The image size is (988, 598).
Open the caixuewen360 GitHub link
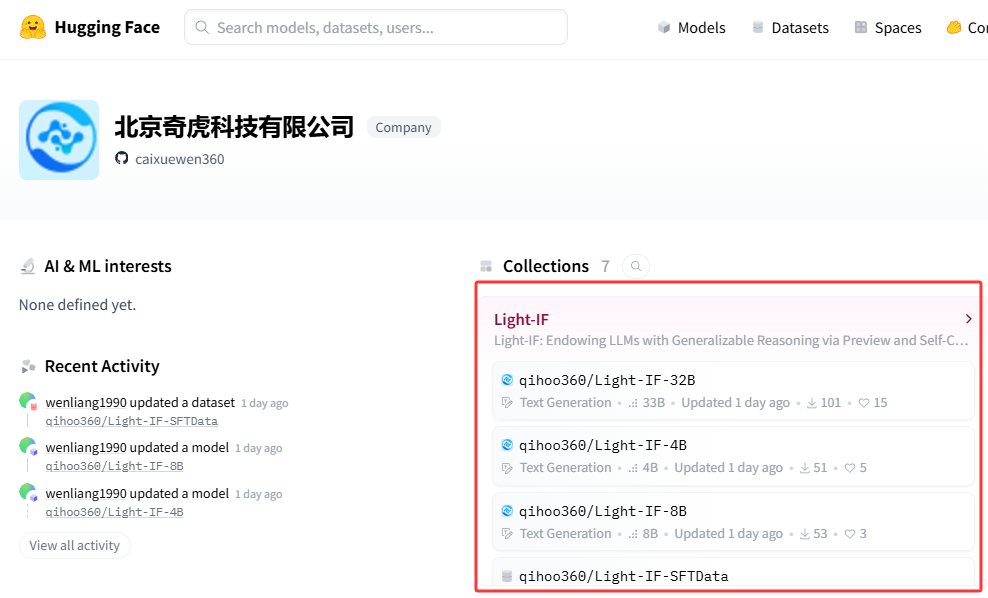pyautogui.click(x=180, y=159)
